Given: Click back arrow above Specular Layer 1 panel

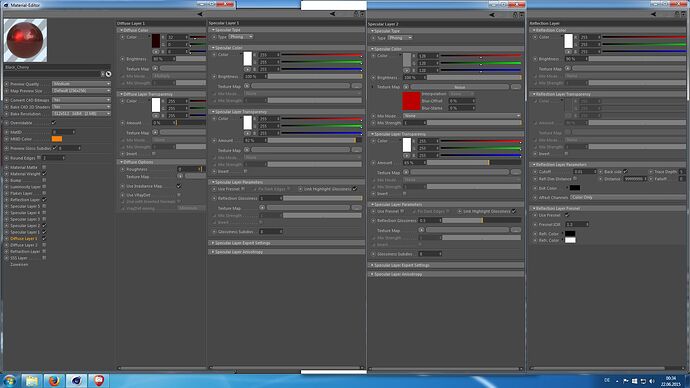Looking at the screenshot, I should click(332, 14).
